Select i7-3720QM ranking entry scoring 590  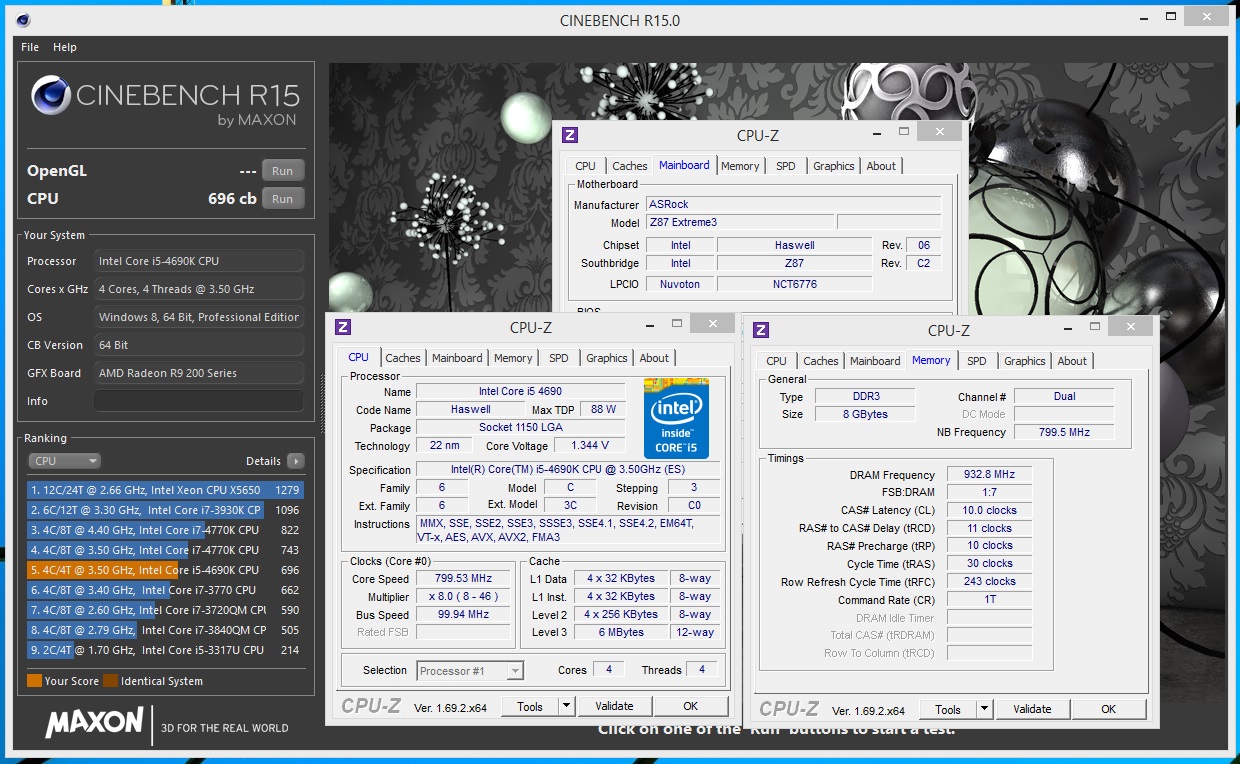pos(165,610)
